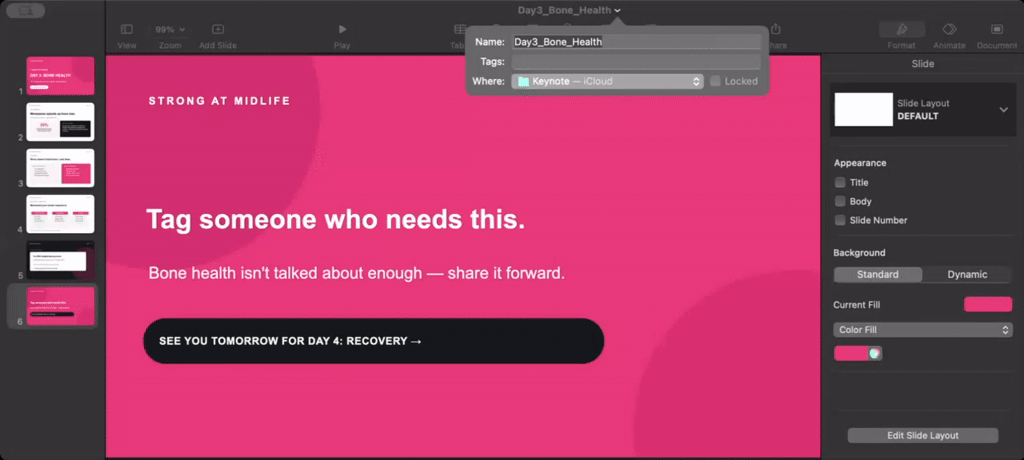Enable the Slide Number checkbox
This screenshot has width=1024, height=460.
coord(840,220)
